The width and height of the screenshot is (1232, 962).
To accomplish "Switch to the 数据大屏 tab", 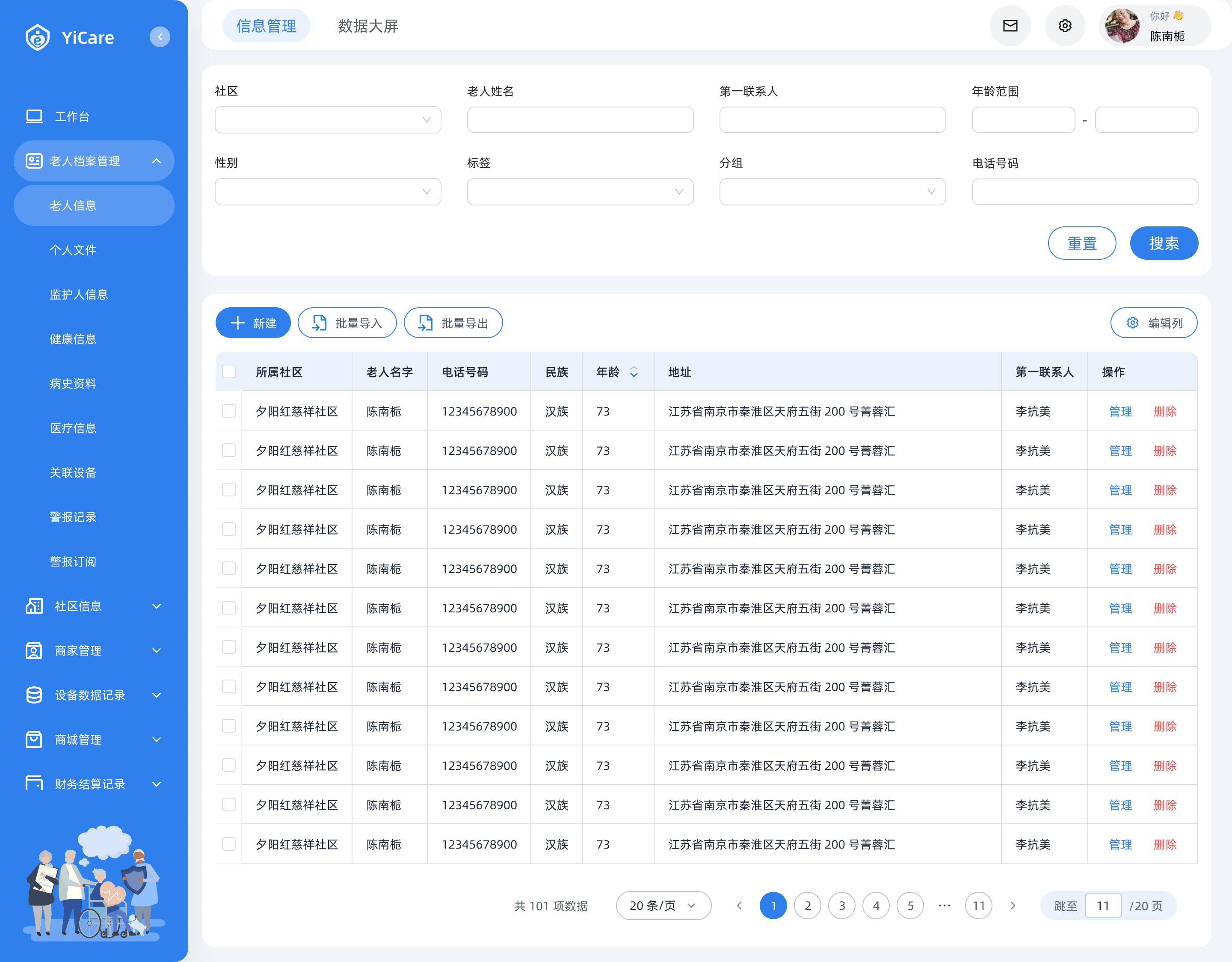I will [x=368, y=26].
